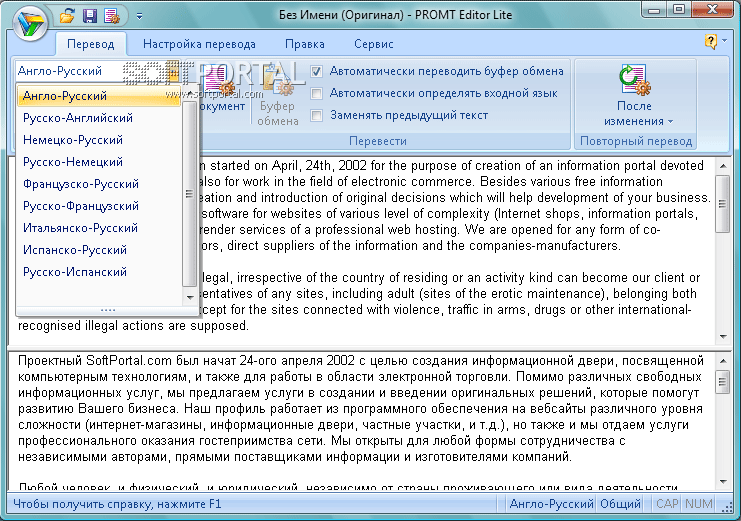This screenshot has width=741, height=521.
Task: Maximize the PROMT Editor Lite window
Action: coord(679,9)
